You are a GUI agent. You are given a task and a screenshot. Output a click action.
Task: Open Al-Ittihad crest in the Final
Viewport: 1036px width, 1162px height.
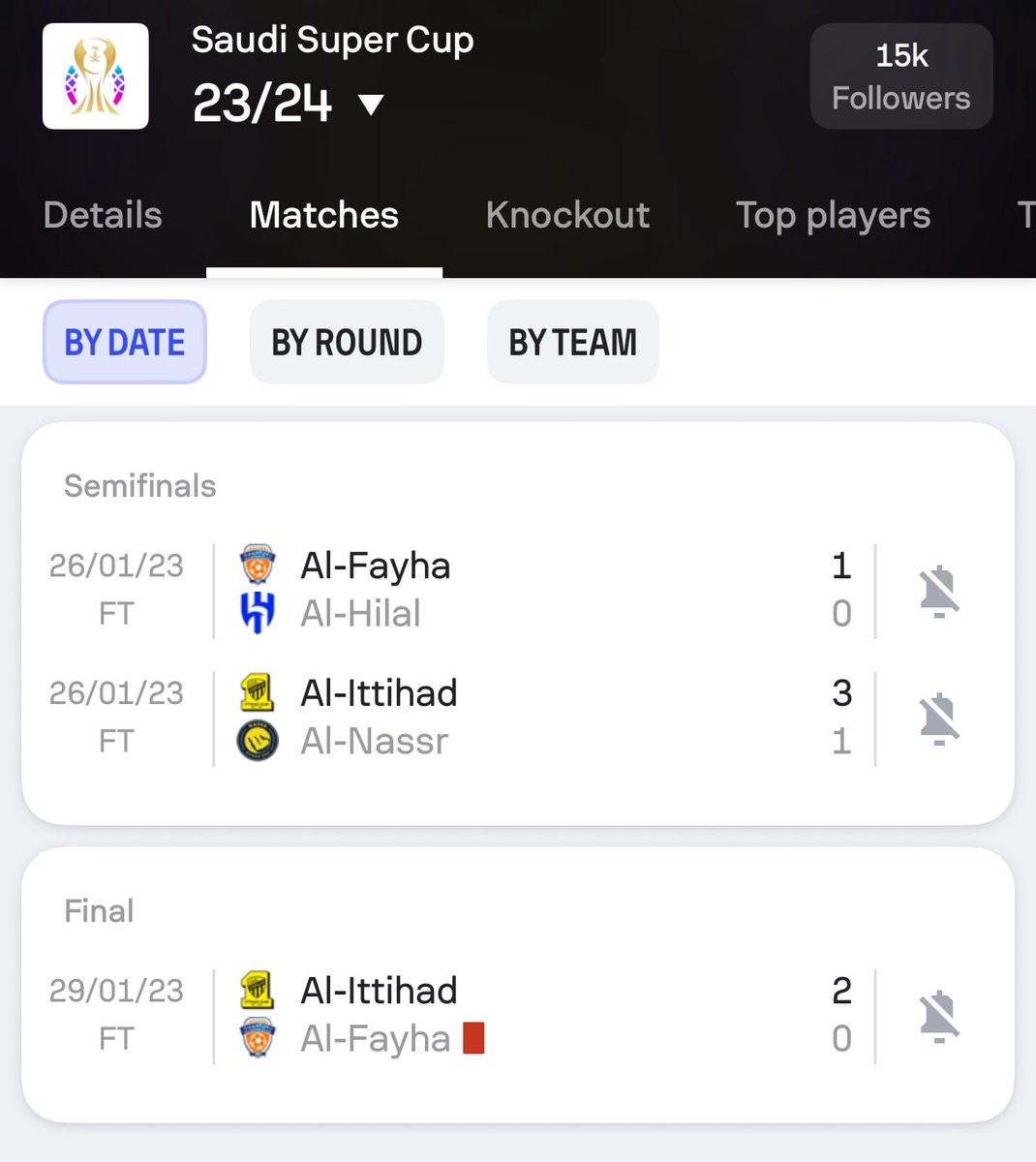[x=258, y=990]
